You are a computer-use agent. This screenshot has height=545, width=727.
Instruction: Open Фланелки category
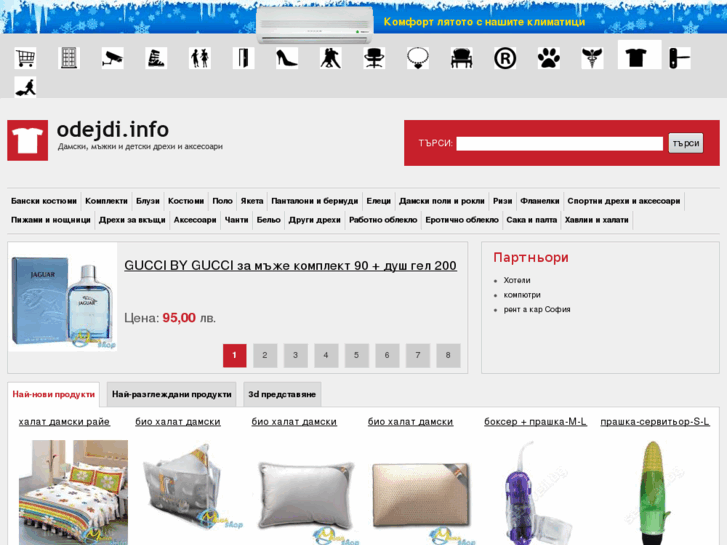(540, 201)
